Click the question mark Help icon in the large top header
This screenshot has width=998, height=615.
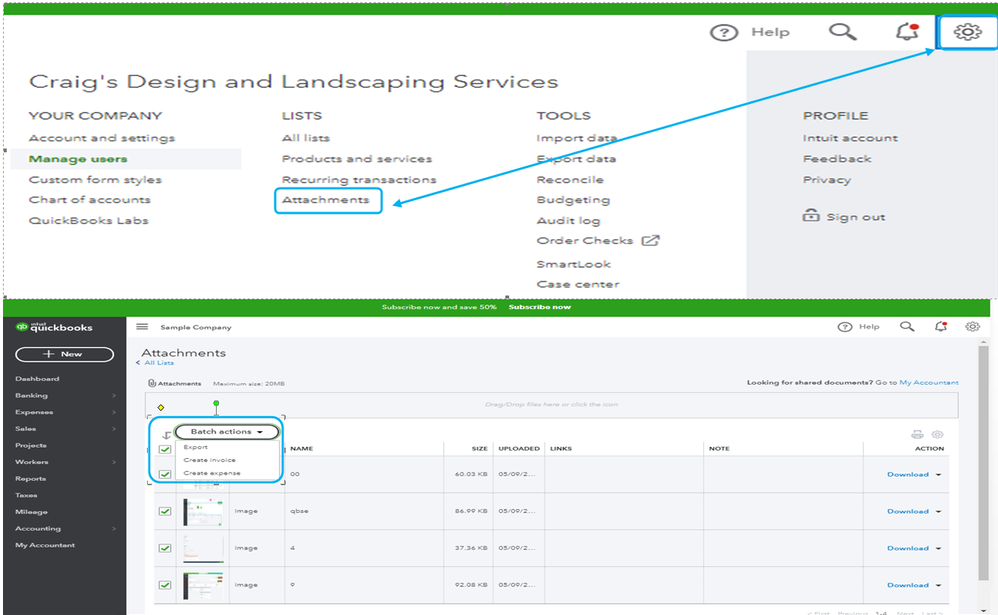point(724,32)
